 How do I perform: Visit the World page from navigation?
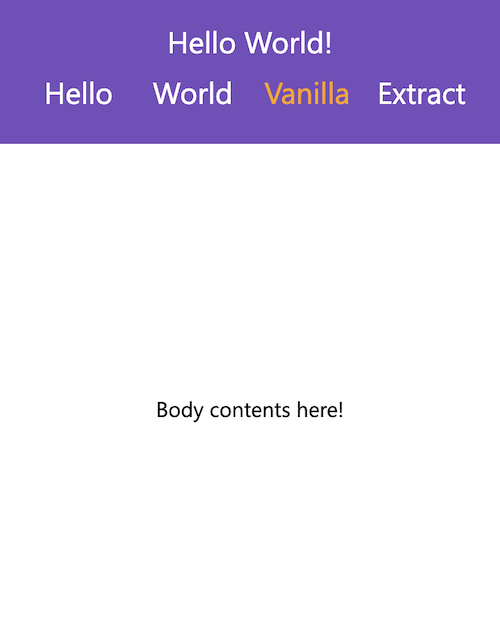point(193,94)
